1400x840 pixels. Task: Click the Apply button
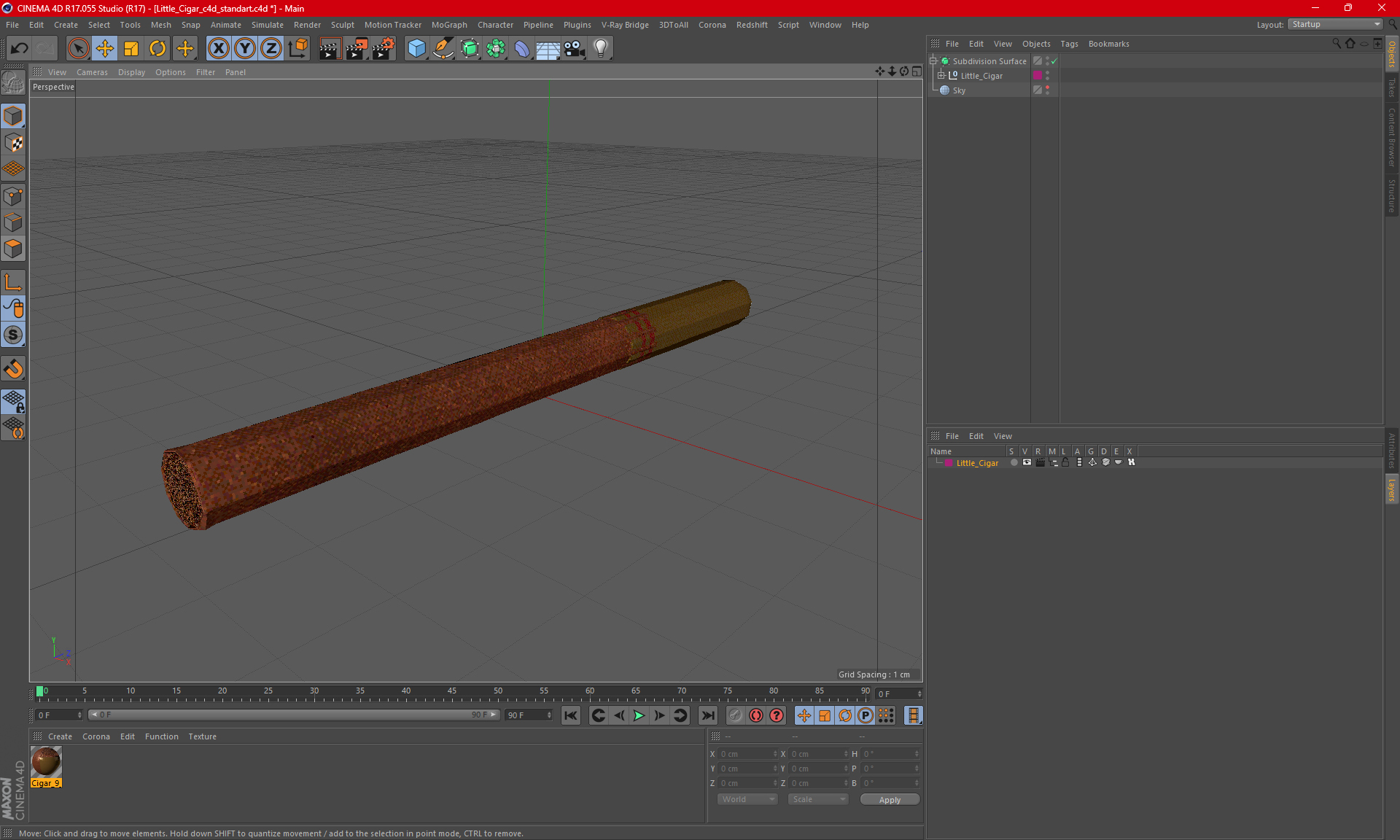click(890, 799)
